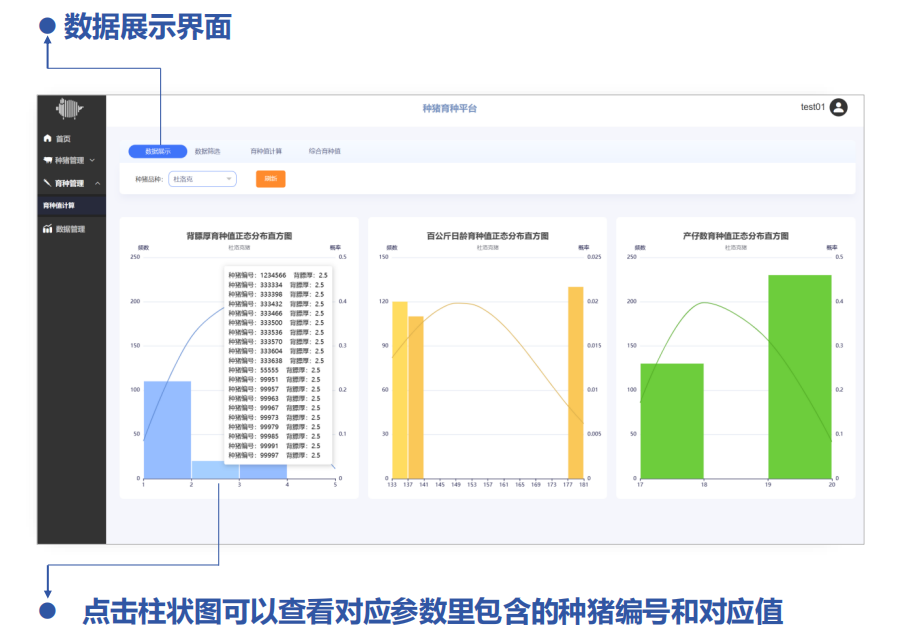Open the 综合育种值 tab

point(325,152)
